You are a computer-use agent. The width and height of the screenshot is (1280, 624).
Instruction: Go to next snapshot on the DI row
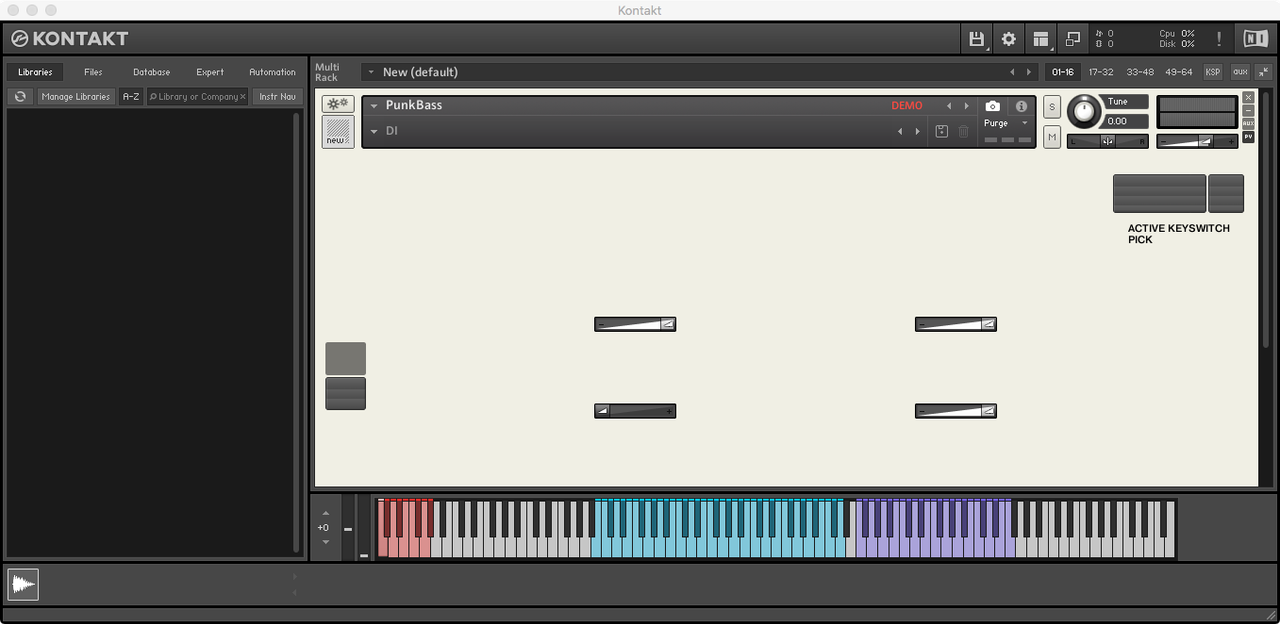(917, 131)
